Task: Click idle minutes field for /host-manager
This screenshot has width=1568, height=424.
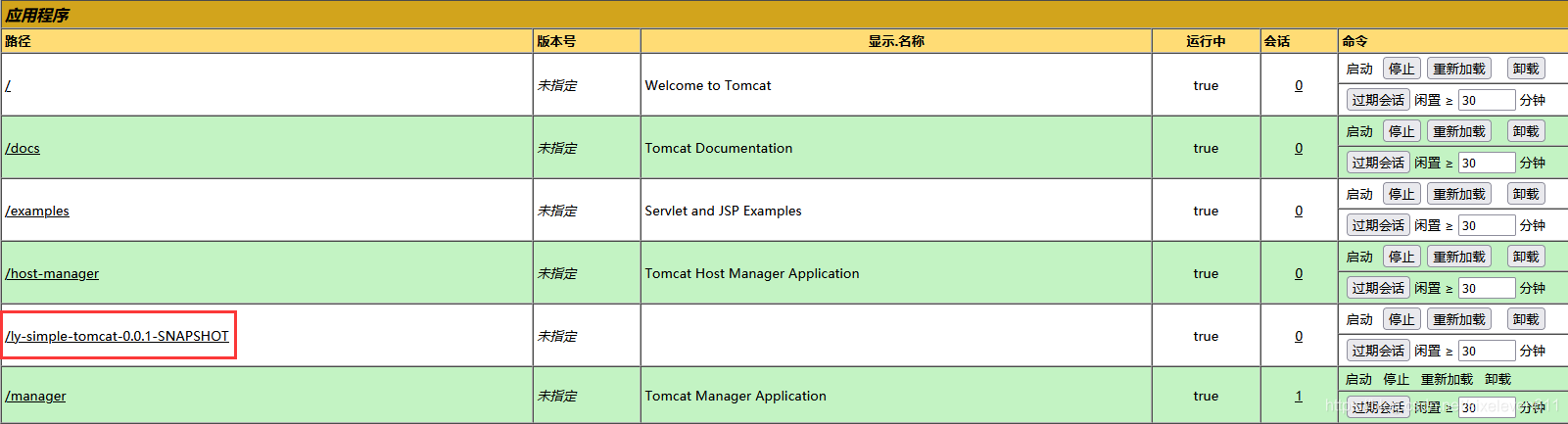Action: click(x=1487, y=288)
